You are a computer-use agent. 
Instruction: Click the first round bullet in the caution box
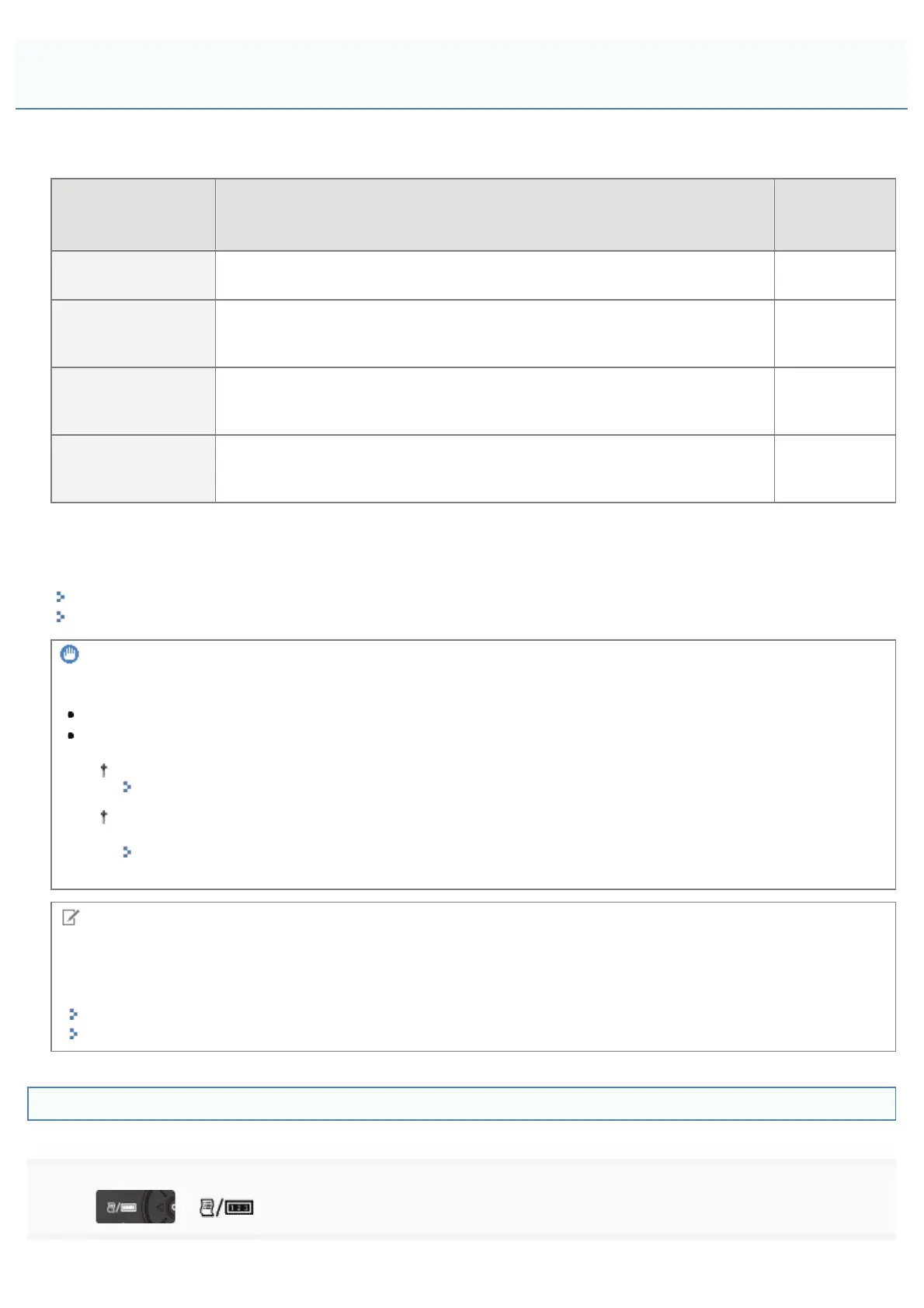pos(71,715)
